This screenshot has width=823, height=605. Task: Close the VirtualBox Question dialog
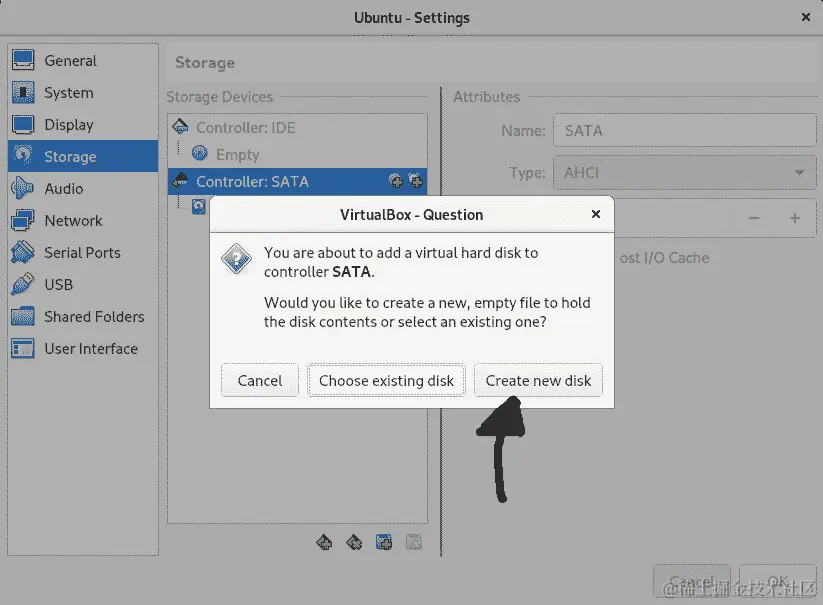pyautogui.click(x=596, y=214)
